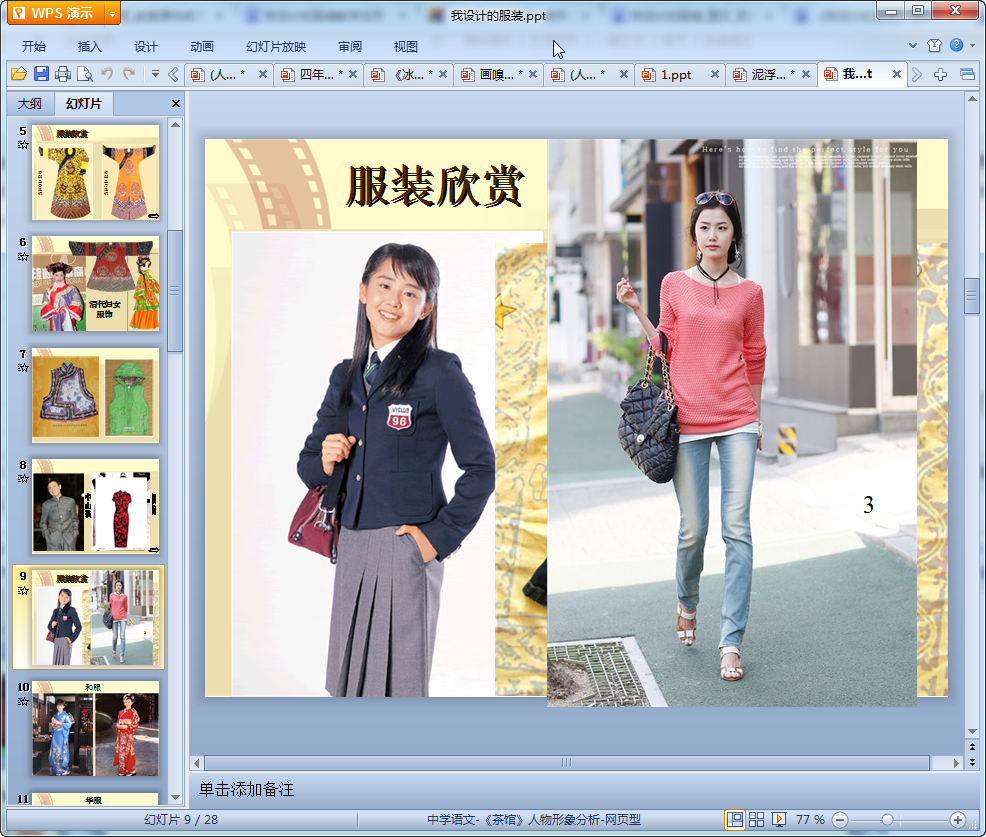The image size is (986, 837).
Task: Save the presentation using the floppy disk icon
Action: 42,74
